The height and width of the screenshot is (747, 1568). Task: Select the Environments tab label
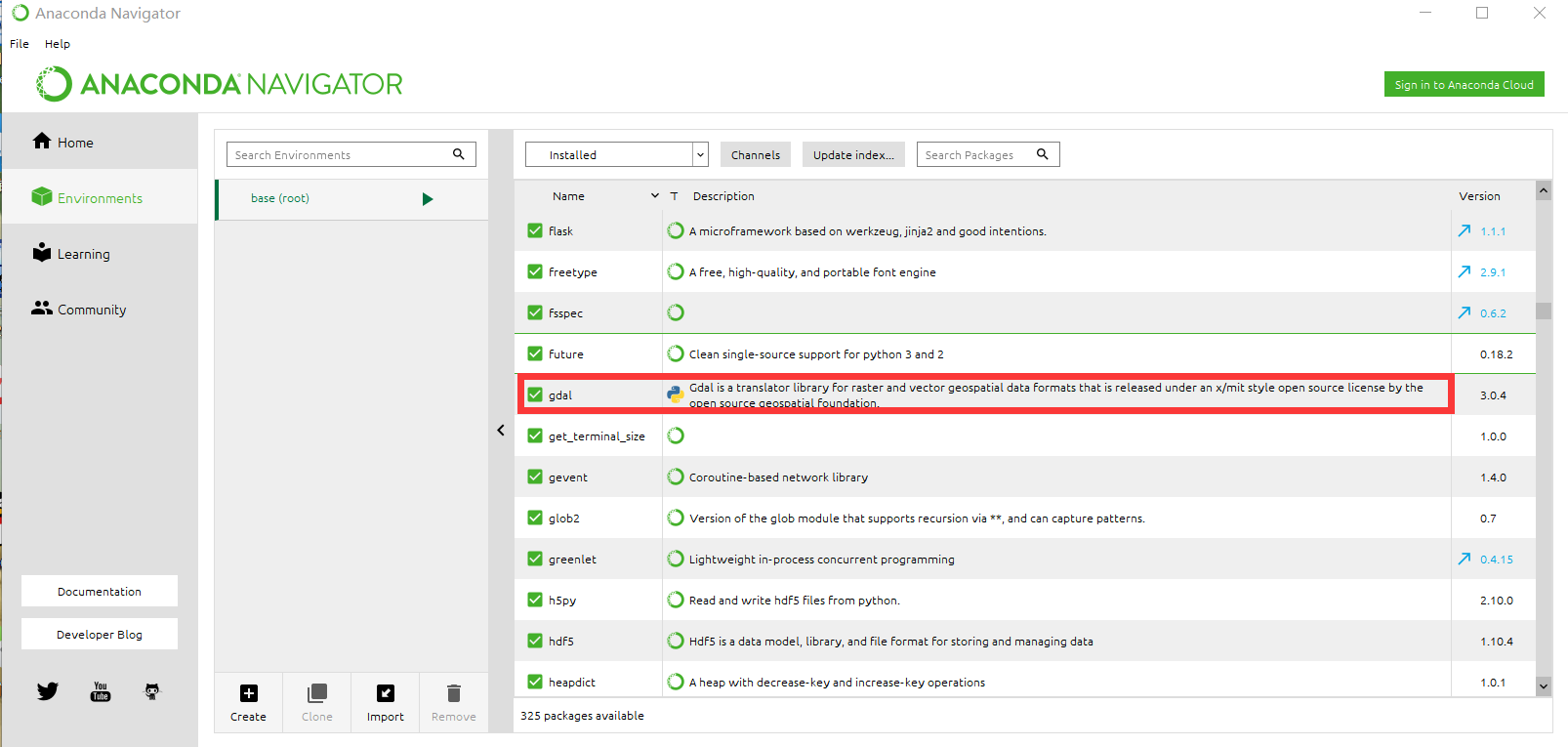pyautogui.click(x=100, y=198)
